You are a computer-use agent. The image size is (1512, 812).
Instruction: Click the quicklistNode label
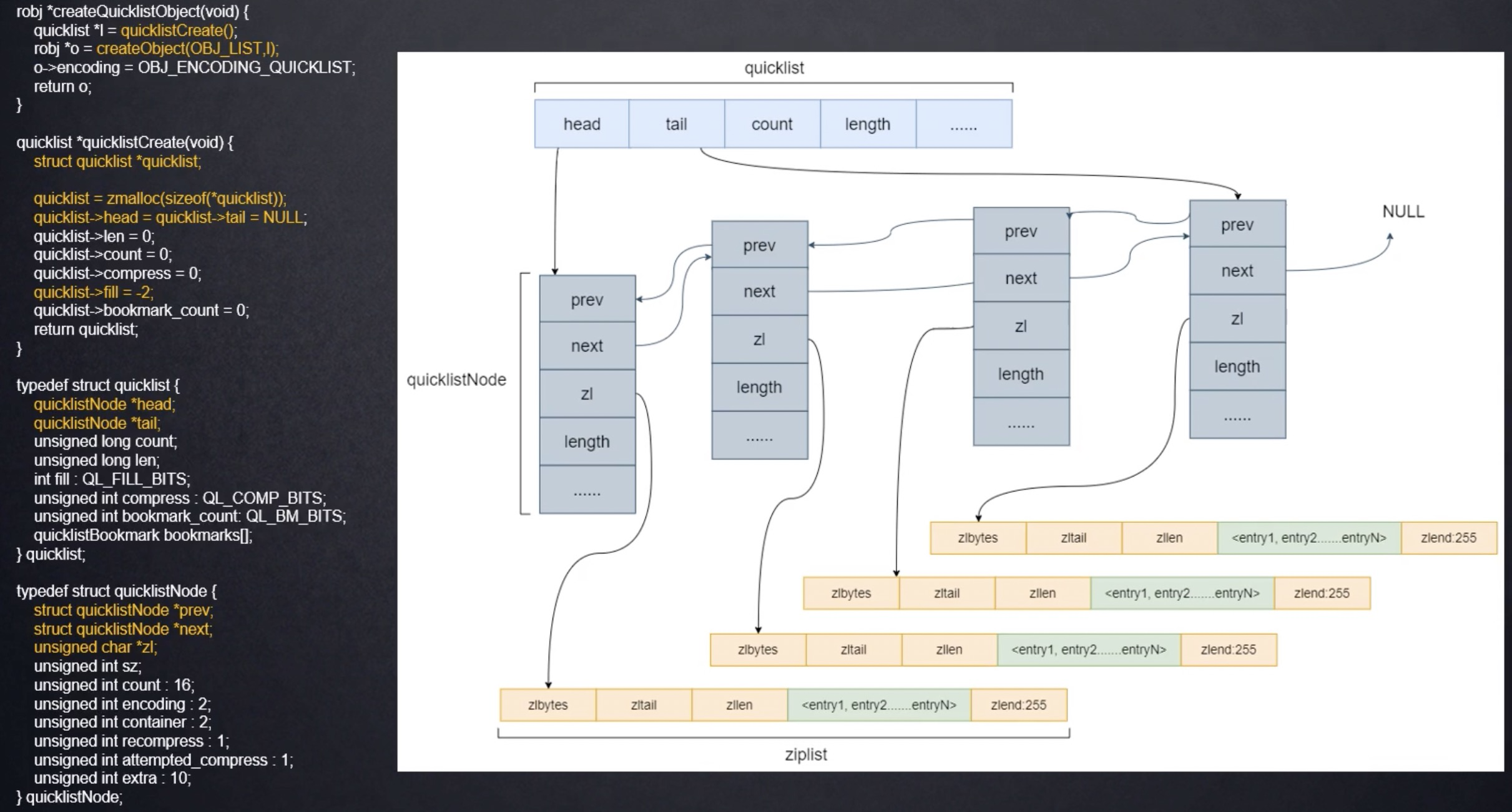[458, 380]
